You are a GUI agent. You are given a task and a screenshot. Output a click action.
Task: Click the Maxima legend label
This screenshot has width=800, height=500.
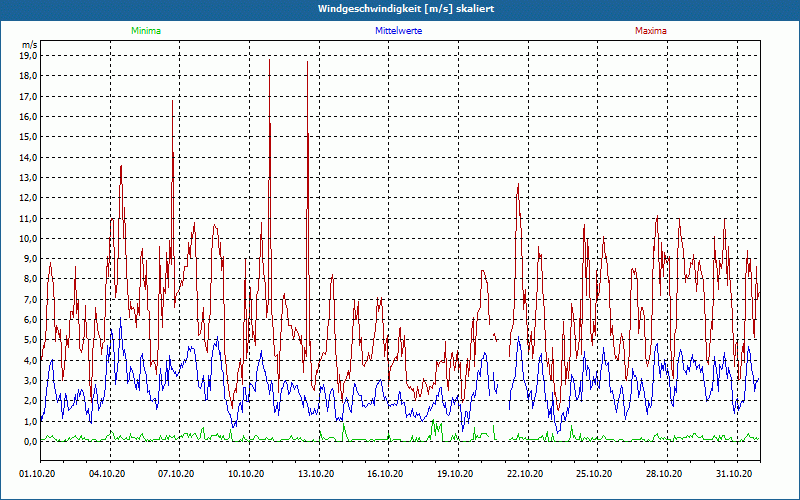click(x=651, y=31)
